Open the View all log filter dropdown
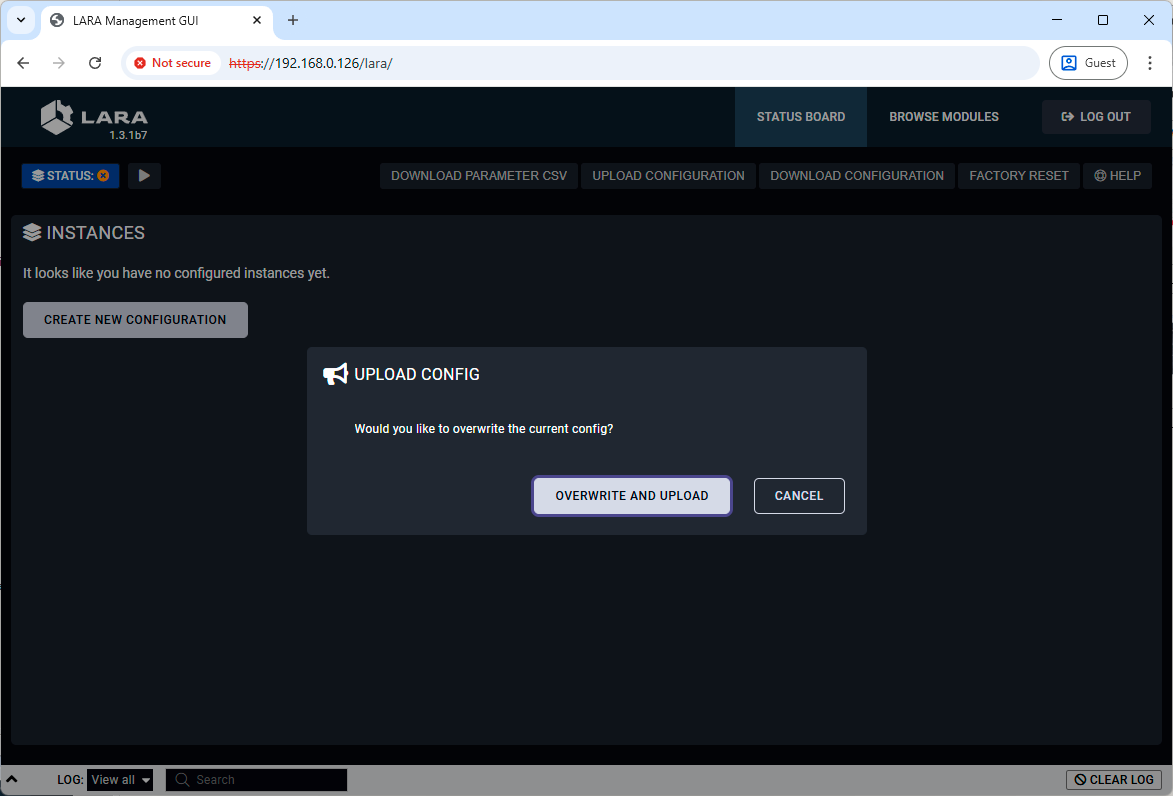Viewport: 1173px width, 796px height. tap(120, 780)
